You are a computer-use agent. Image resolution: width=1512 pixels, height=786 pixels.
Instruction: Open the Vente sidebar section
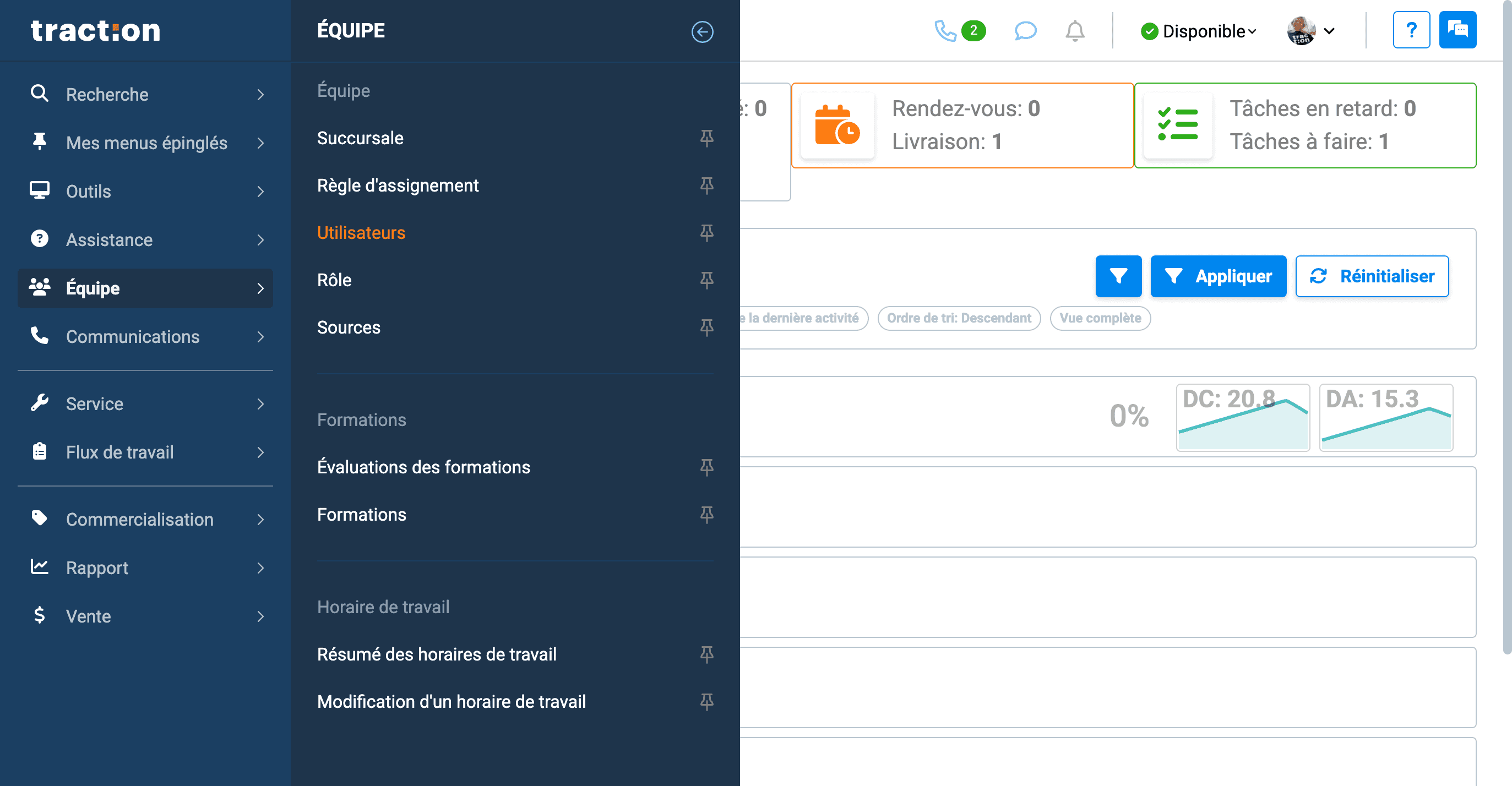145,616
